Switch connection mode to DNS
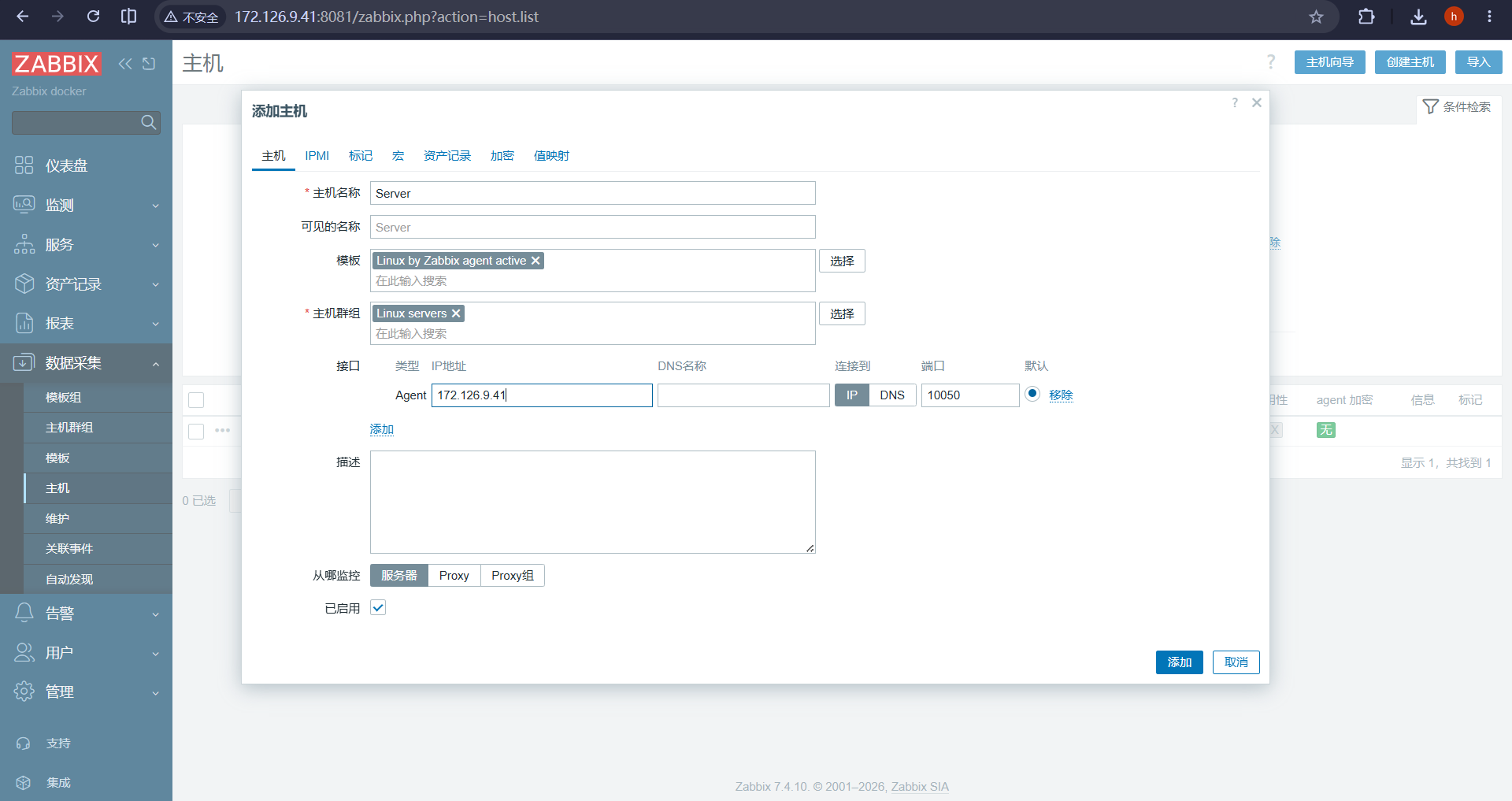1512x801 pixels. tap(892, 395)
